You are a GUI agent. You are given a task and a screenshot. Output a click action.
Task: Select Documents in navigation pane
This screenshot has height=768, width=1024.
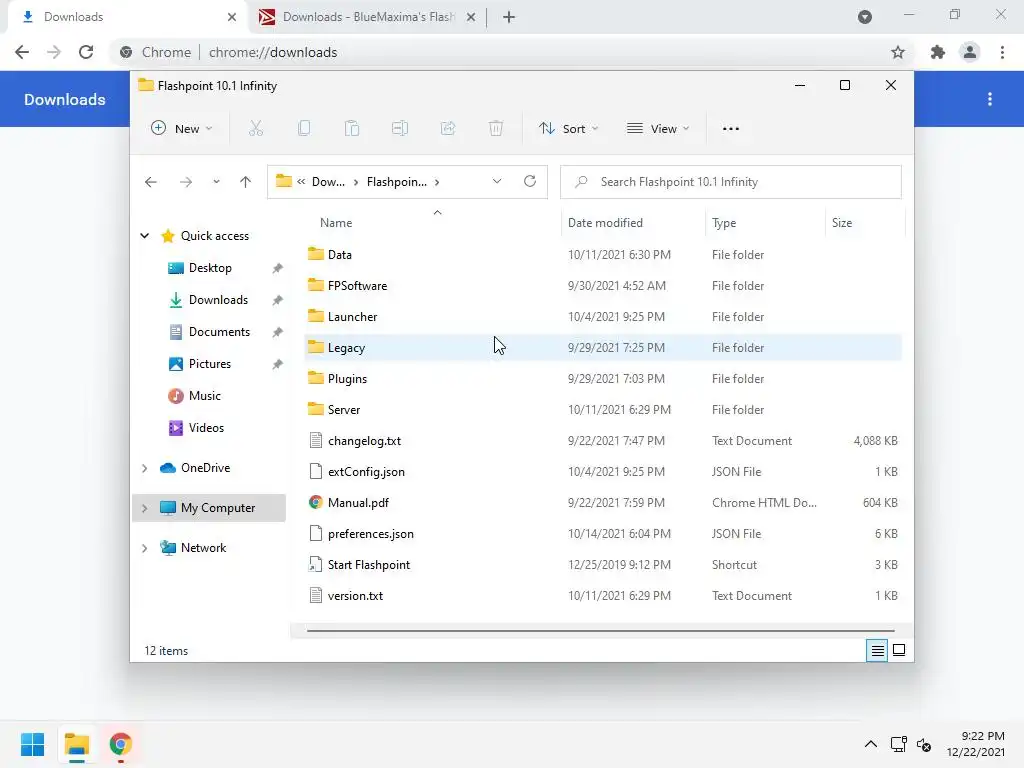click(219, 332)
